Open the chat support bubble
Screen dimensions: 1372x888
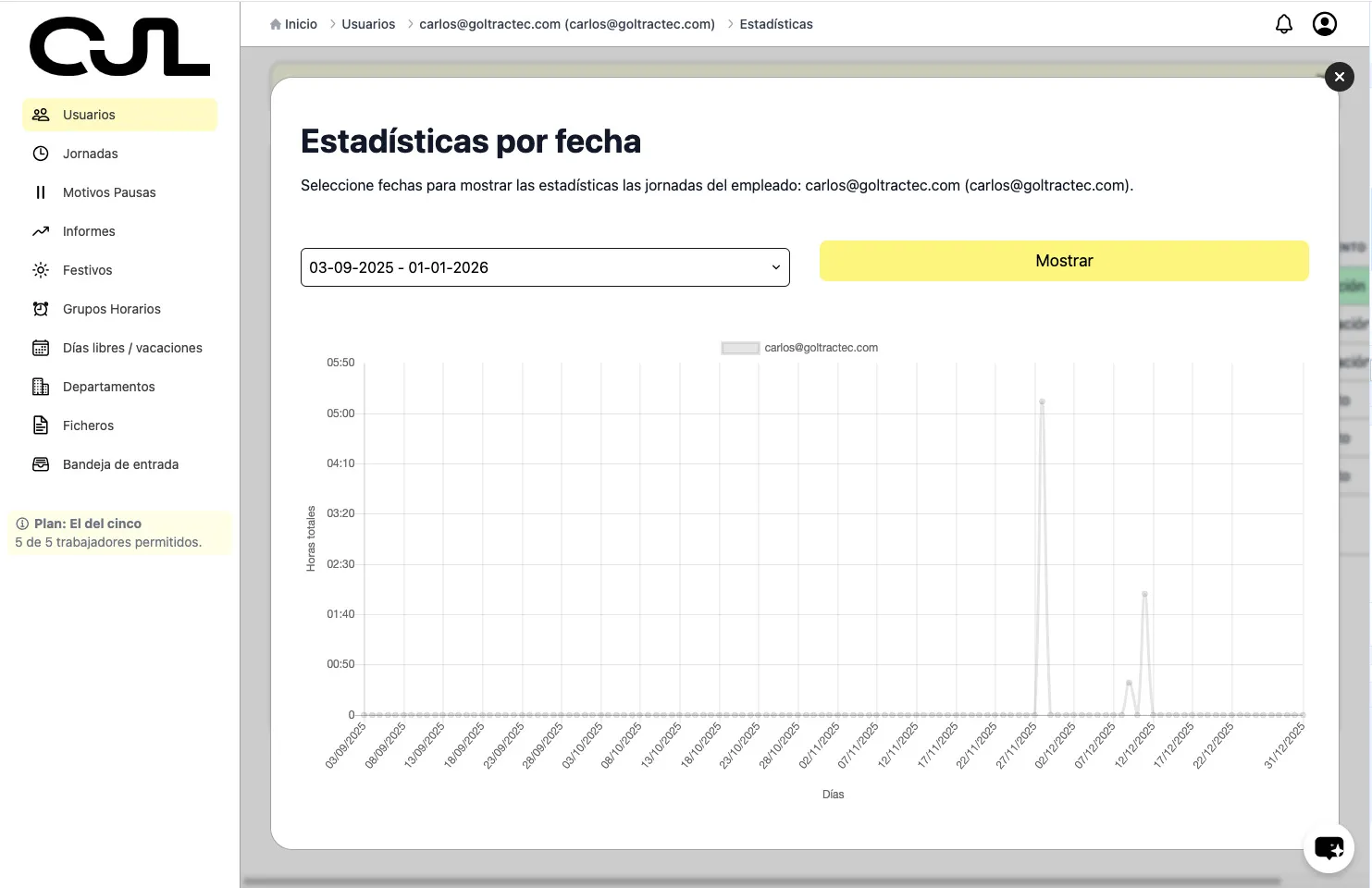tap(1329, 847)
